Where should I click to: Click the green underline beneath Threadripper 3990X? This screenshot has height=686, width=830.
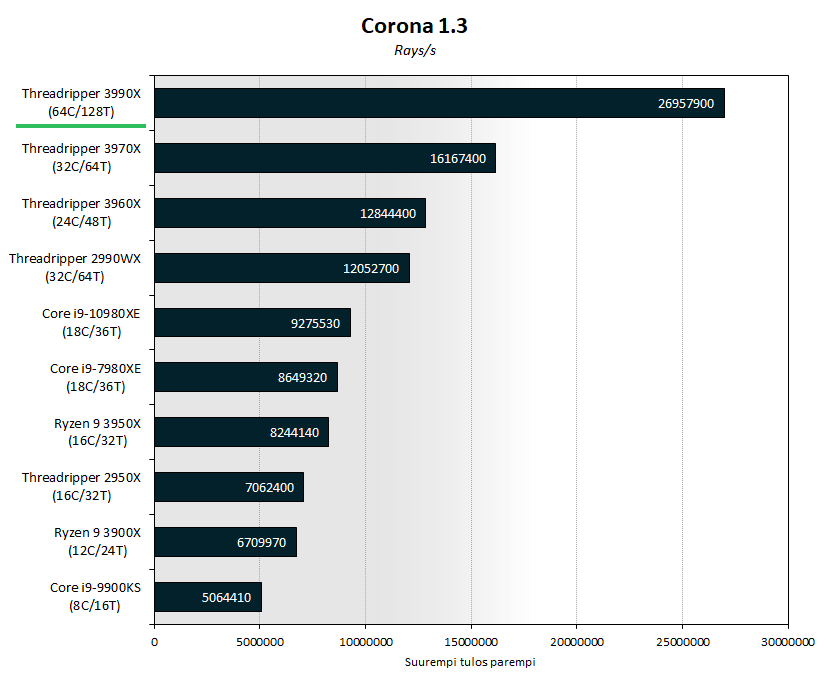point(81,126)
